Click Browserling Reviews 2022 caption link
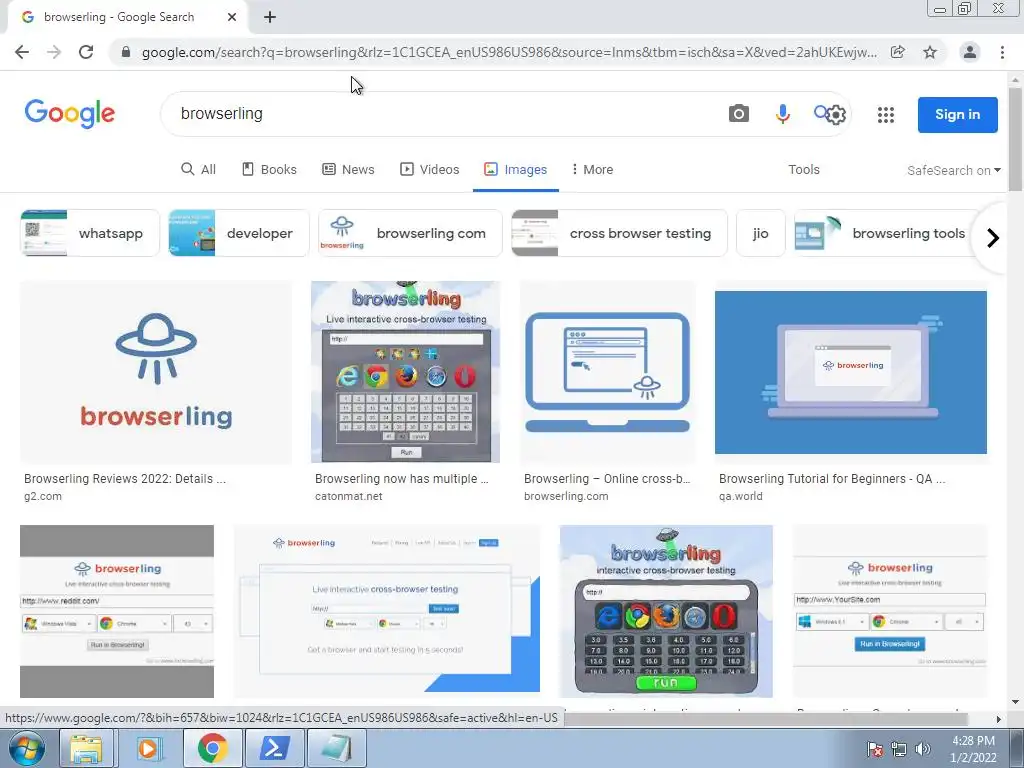1024x768 pixels. click(125, 479)
